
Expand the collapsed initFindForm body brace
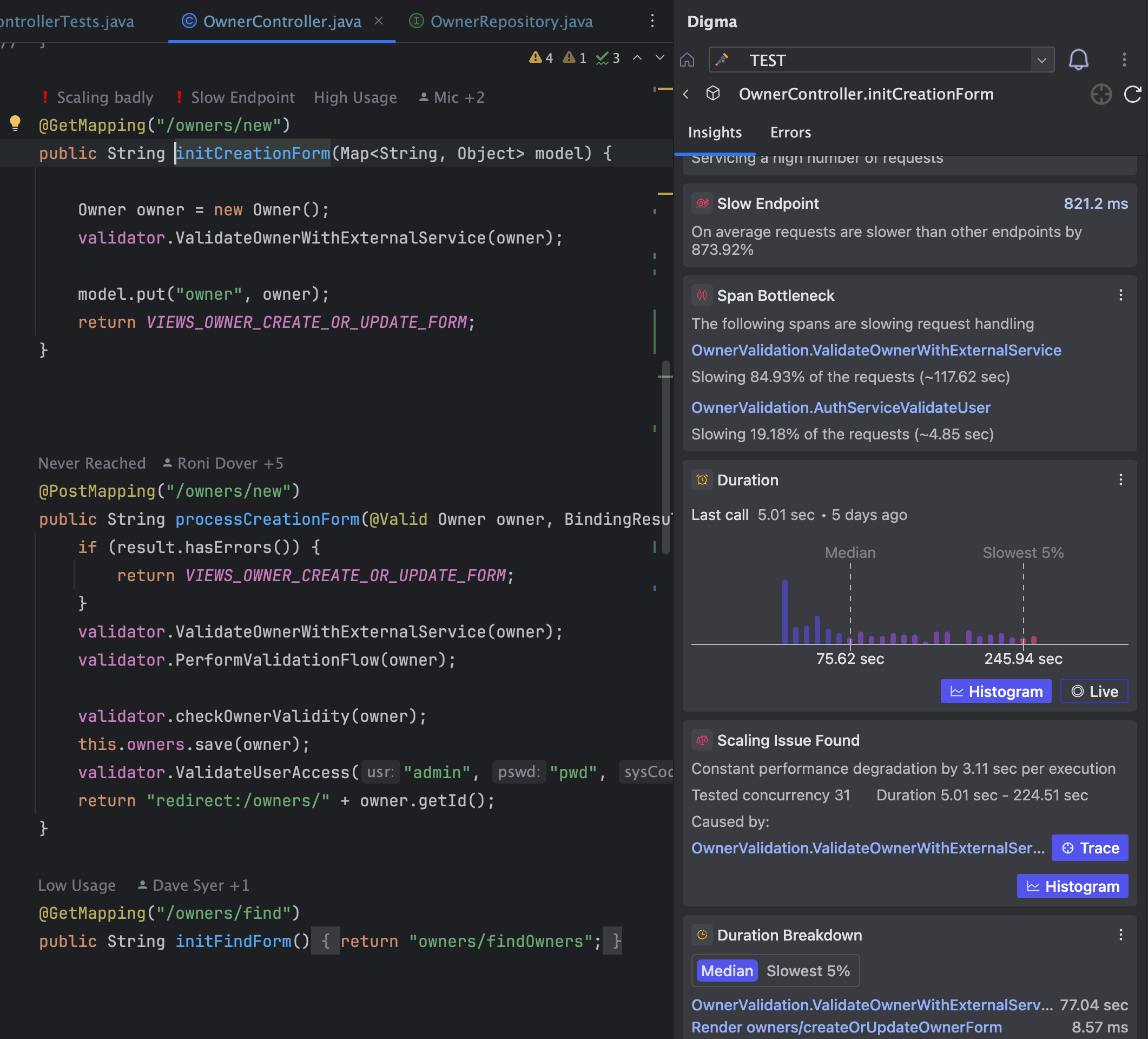325,941
